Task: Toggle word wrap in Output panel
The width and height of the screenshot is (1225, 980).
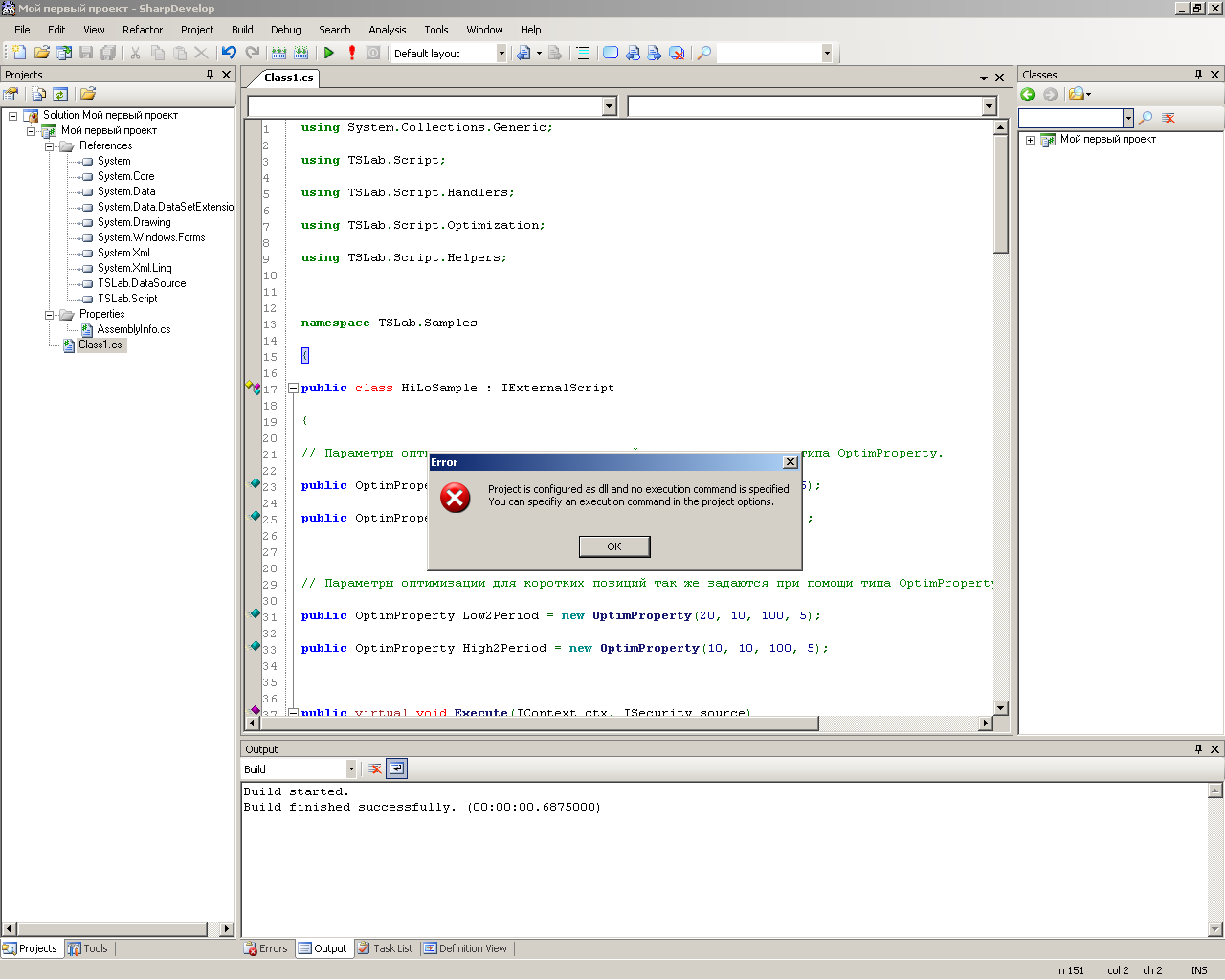Action: (x=397, y=768)
